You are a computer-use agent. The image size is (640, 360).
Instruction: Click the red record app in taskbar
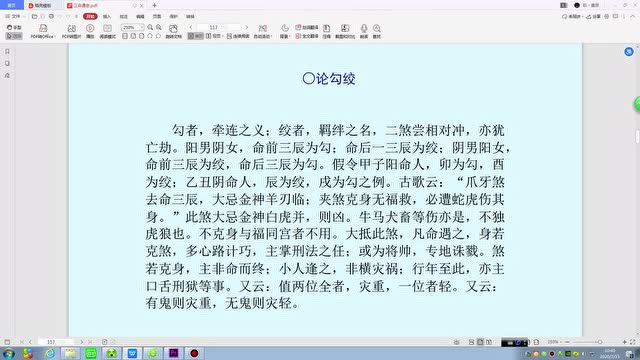click(x=194, y=353)
